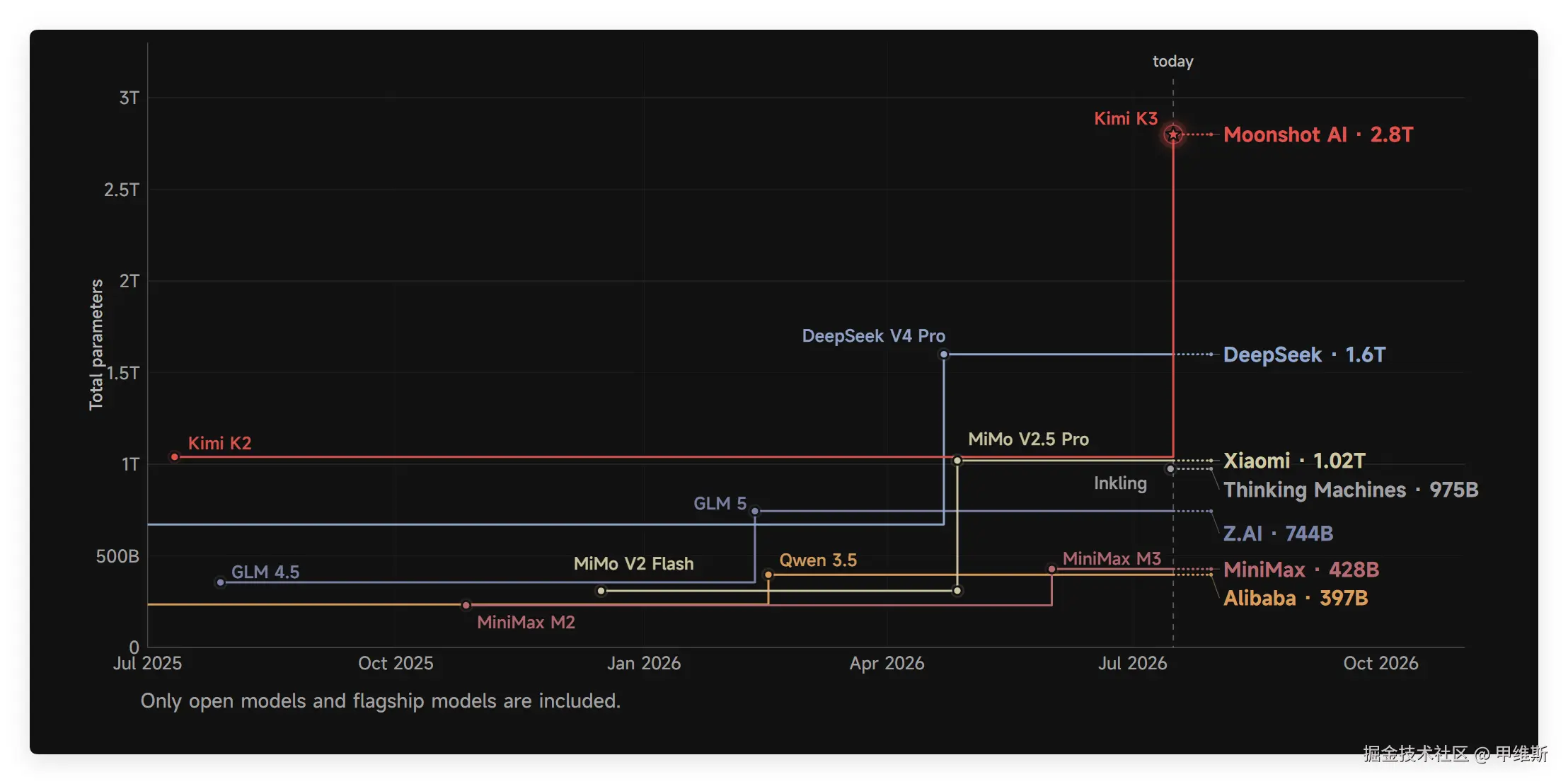Screen dimensions: 1568x784
Task: Click the '500B' y-axis tick label
Action: [x=117, y=556]
